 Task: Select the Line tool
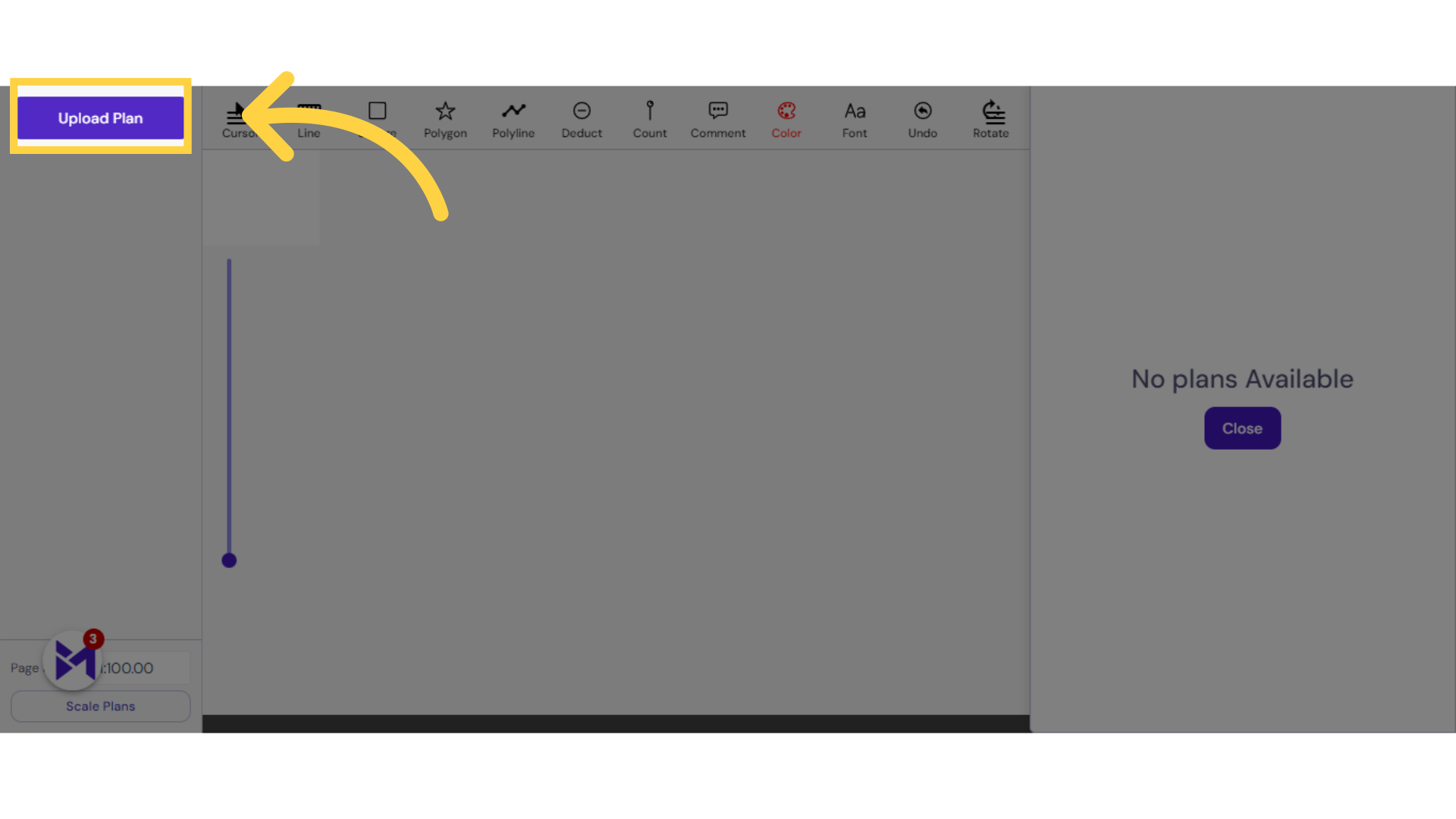click(x=308, y=117)
